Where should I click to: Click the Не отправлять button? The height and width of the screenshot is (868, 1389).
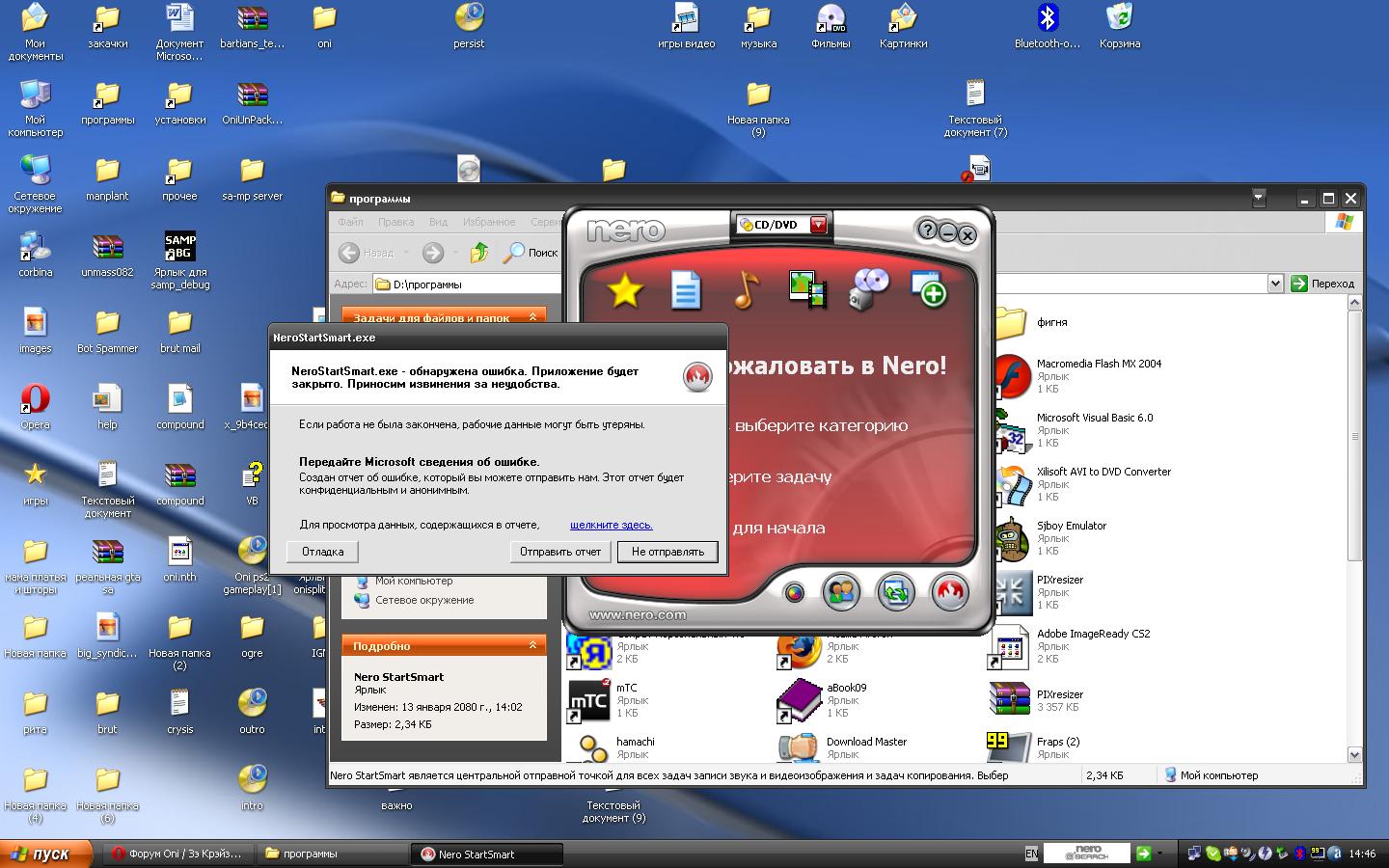[667, 552]
